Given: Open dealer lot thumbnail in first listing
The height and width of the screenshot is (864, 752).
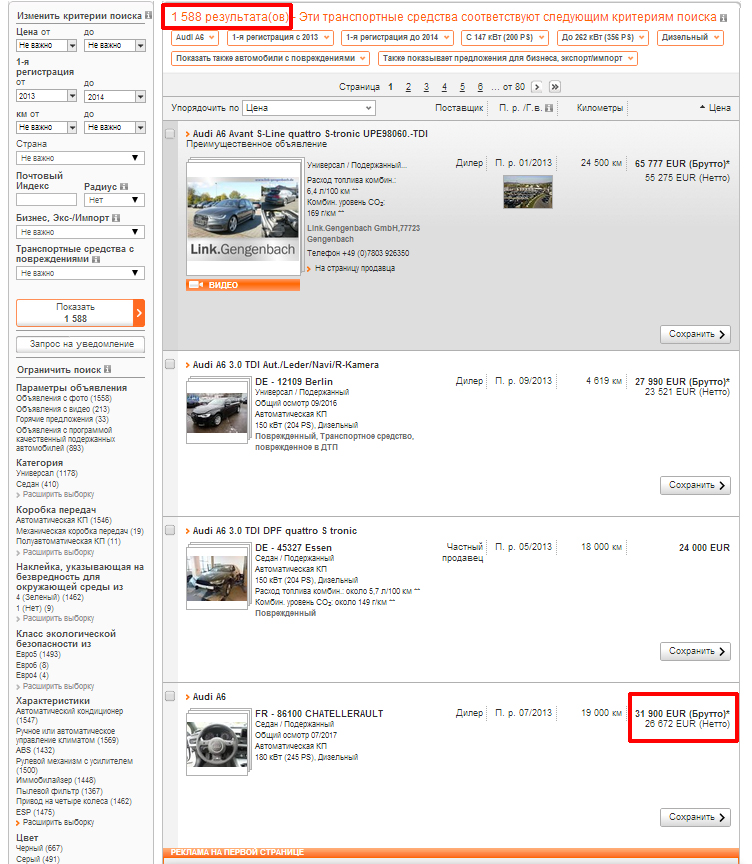Looking at the screenshot, I should (528, 192).
